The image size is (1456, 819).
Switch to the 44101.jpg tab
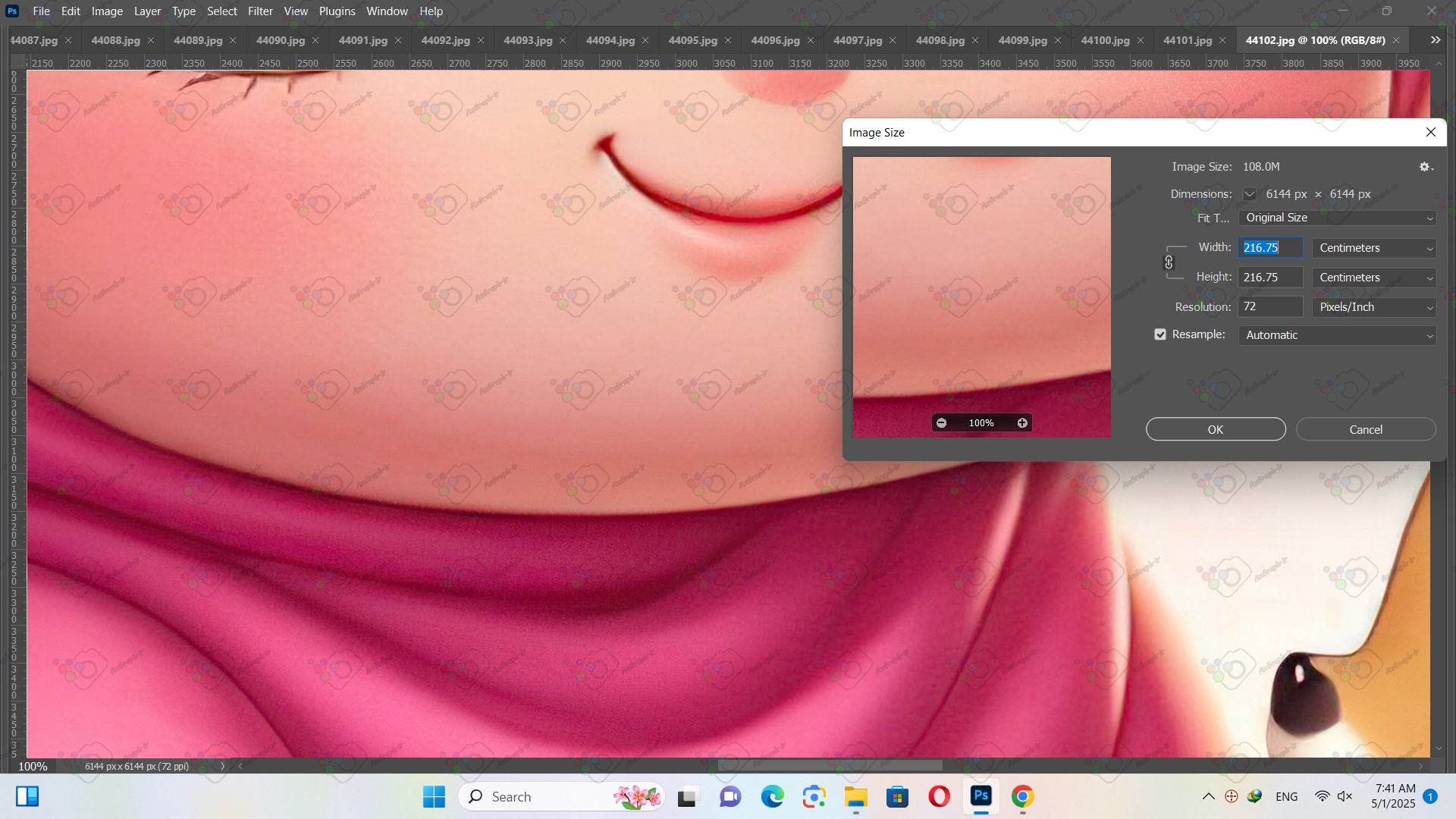(1188, 40)
